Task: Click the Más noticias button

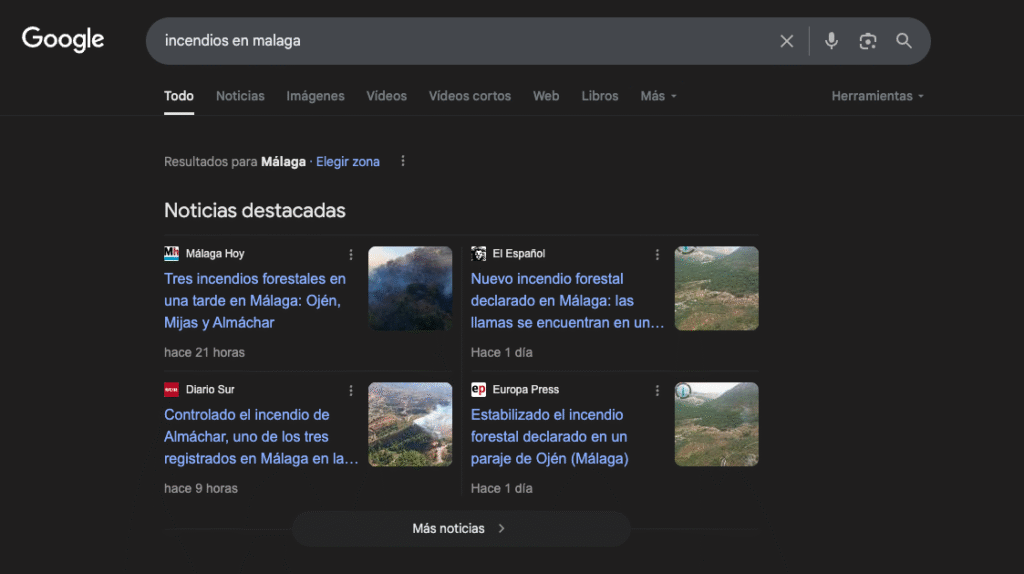Action: click(461, 528)
